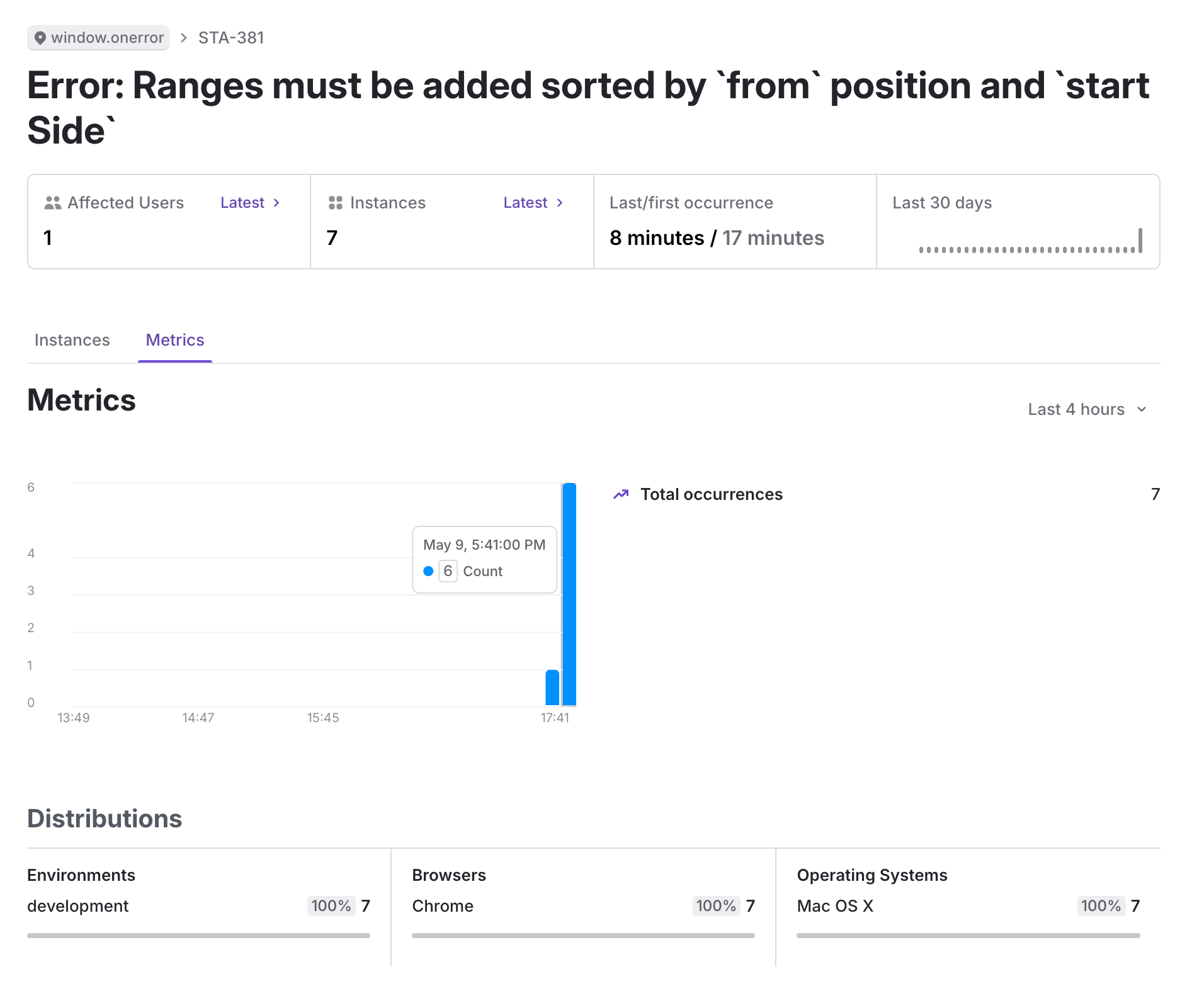Click the development environment progress bar

198,936
